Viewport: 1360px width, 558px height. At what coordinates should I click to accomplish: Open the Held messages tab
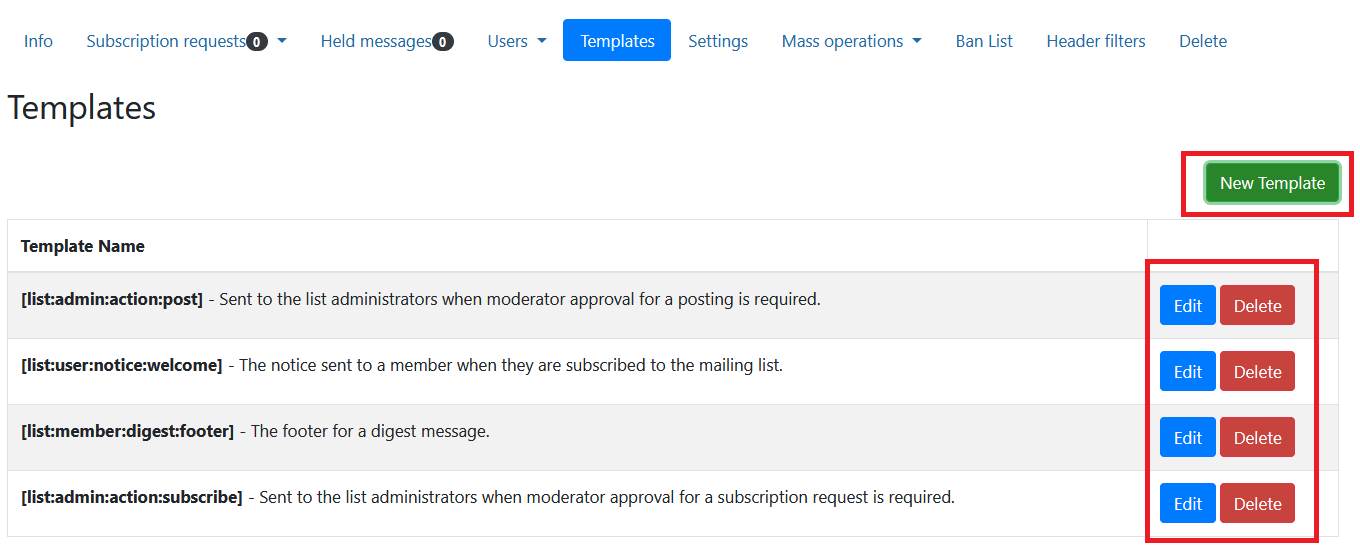tap(386, 41)
